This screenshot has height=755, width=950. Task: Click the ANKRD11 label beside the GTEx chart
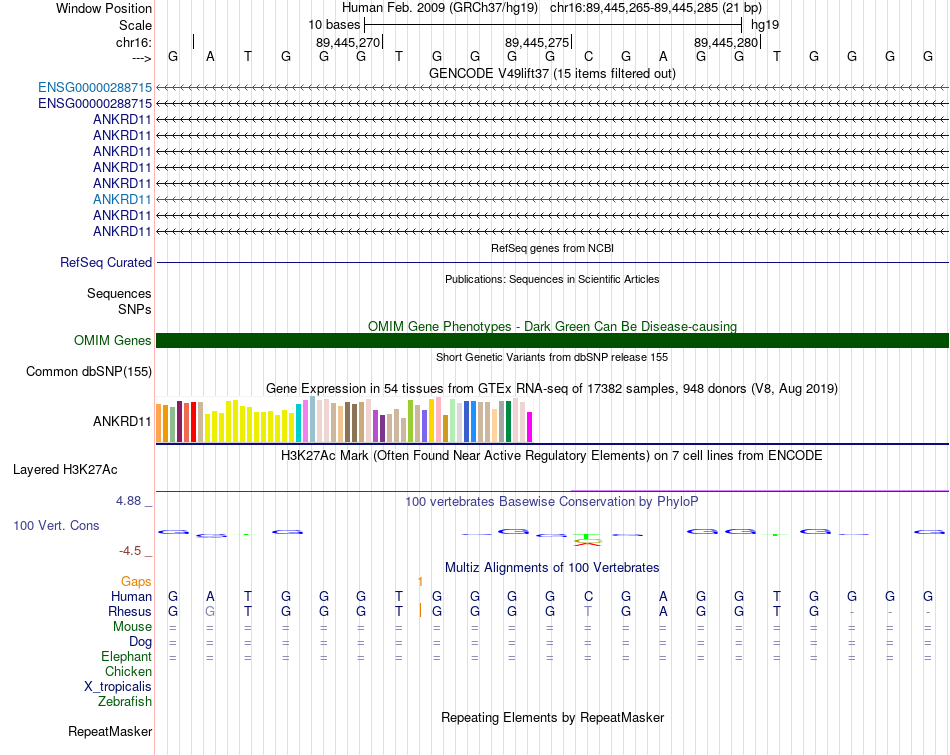[122, 421]
